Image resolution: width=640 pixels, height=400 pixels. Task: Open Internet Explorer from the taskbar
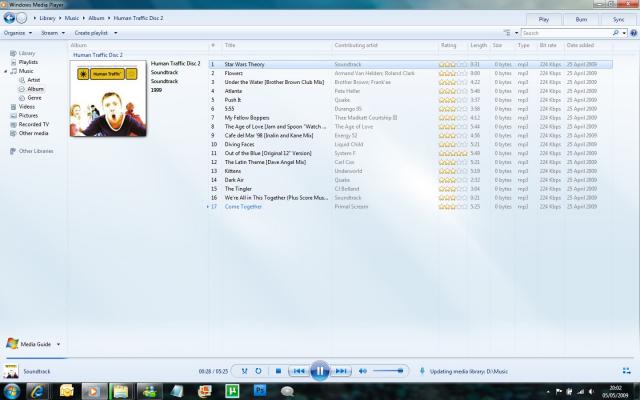(x=40, y=390)
